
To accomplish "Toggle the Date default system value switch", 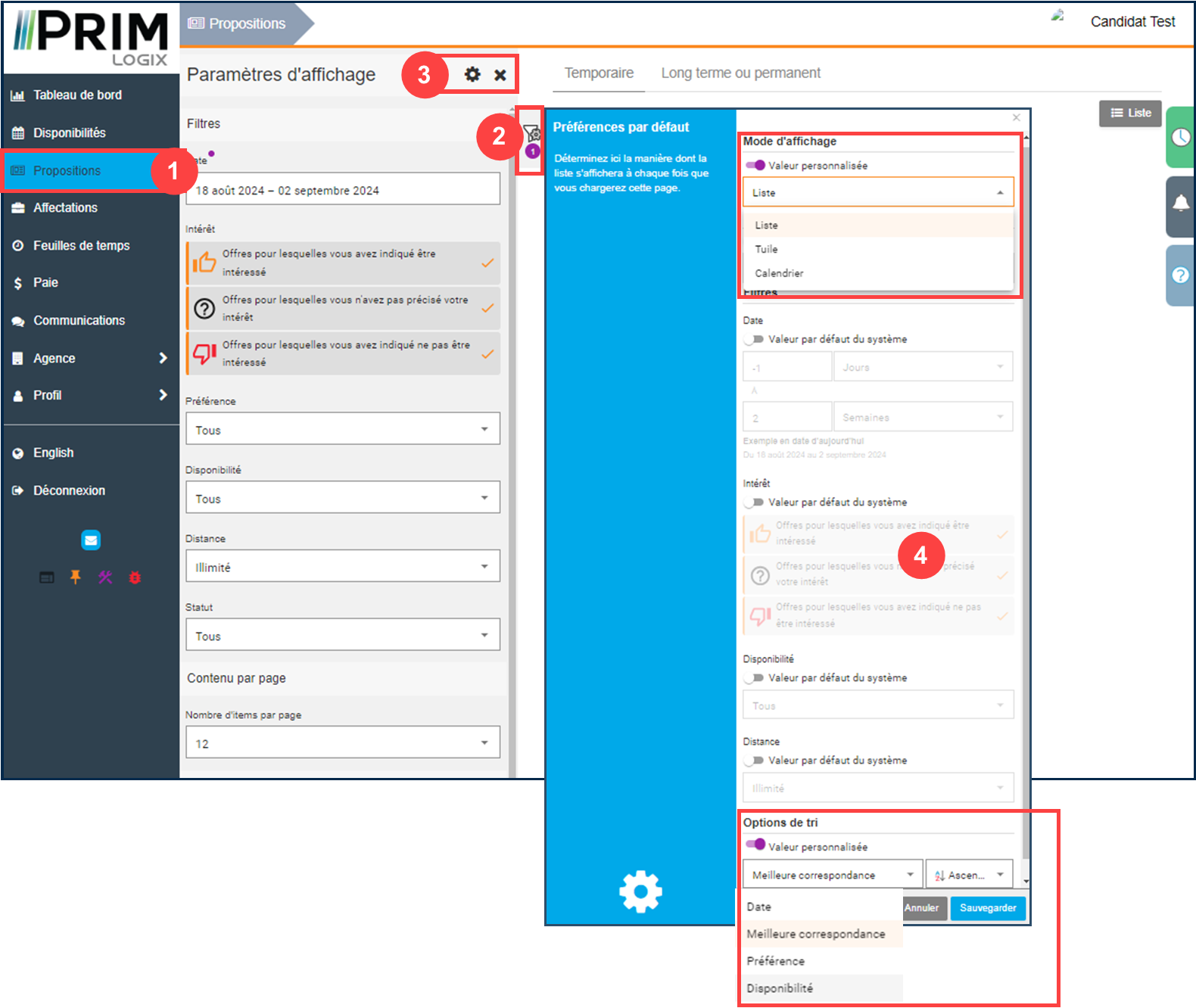I will point(753,339).
